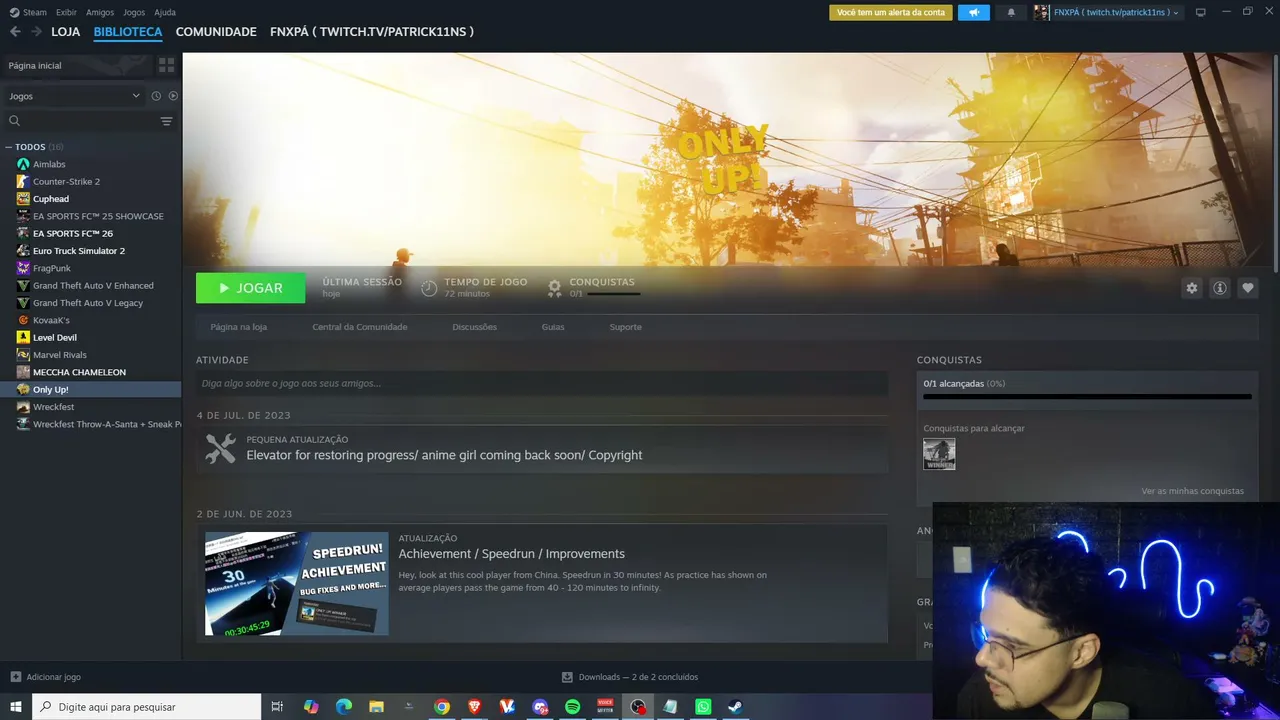Click Ver as minhas conquistas
Screen dimensions: 1280x720
pos(1193,491)
